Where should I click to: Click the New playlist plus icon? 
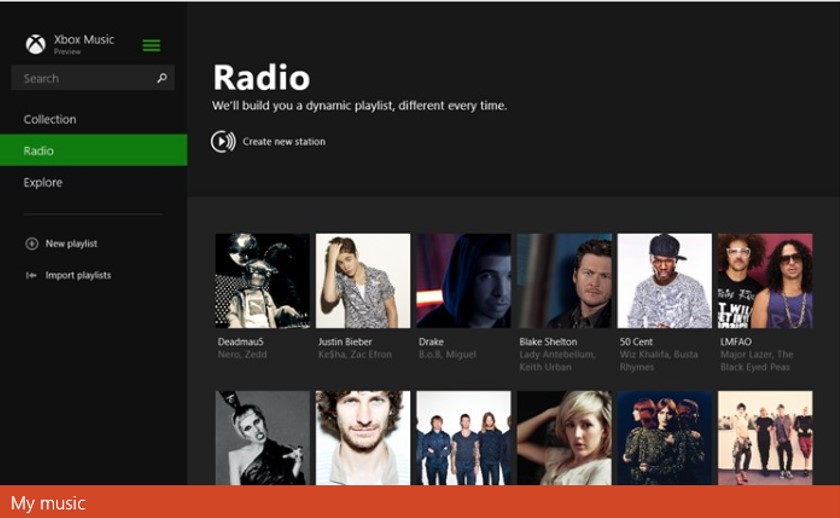(32, 244)
